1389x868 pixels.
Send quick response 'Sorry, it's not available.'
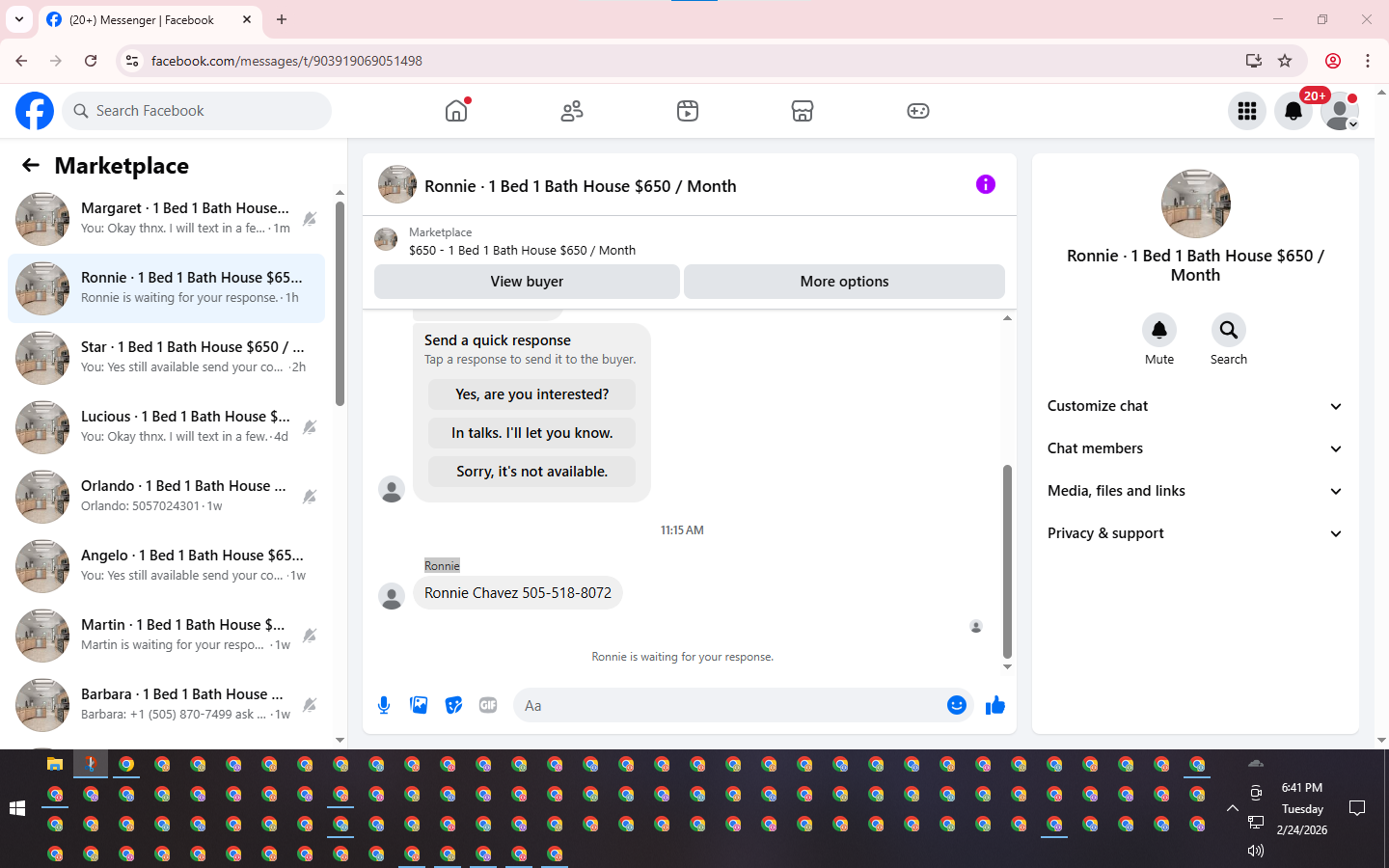tap(531, 472)
